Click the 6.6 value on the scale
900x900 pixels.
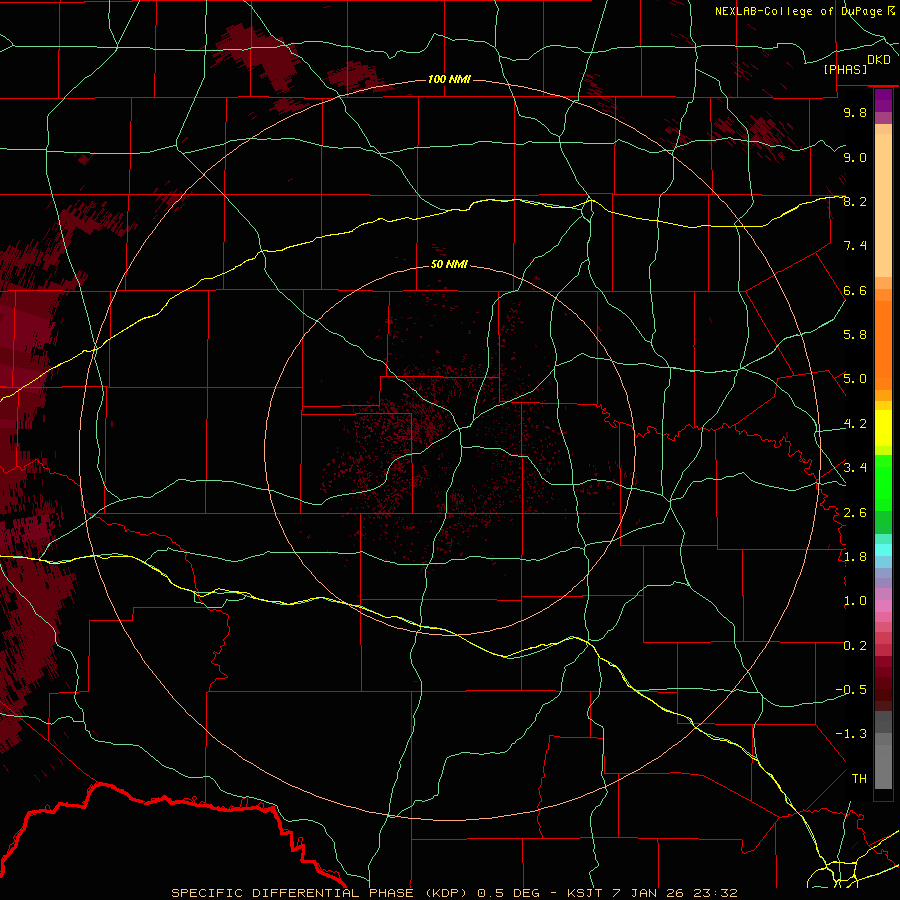tap(855, 290)
